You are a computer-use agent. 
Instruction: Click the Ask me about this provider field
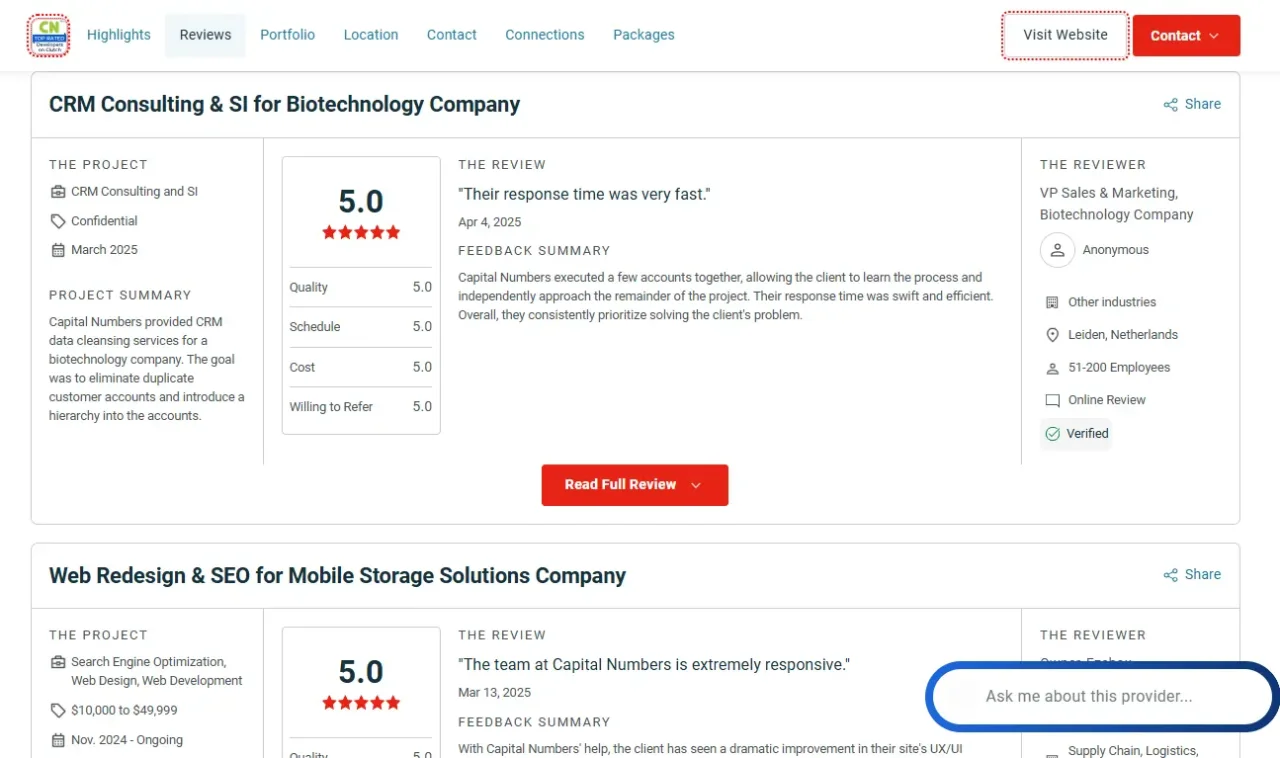tap(1100, 696)
